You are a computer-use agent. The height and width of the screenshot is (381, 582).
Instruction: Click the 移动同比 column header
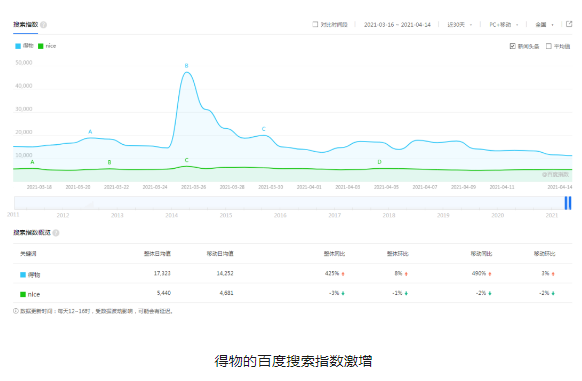pos(481,254)
